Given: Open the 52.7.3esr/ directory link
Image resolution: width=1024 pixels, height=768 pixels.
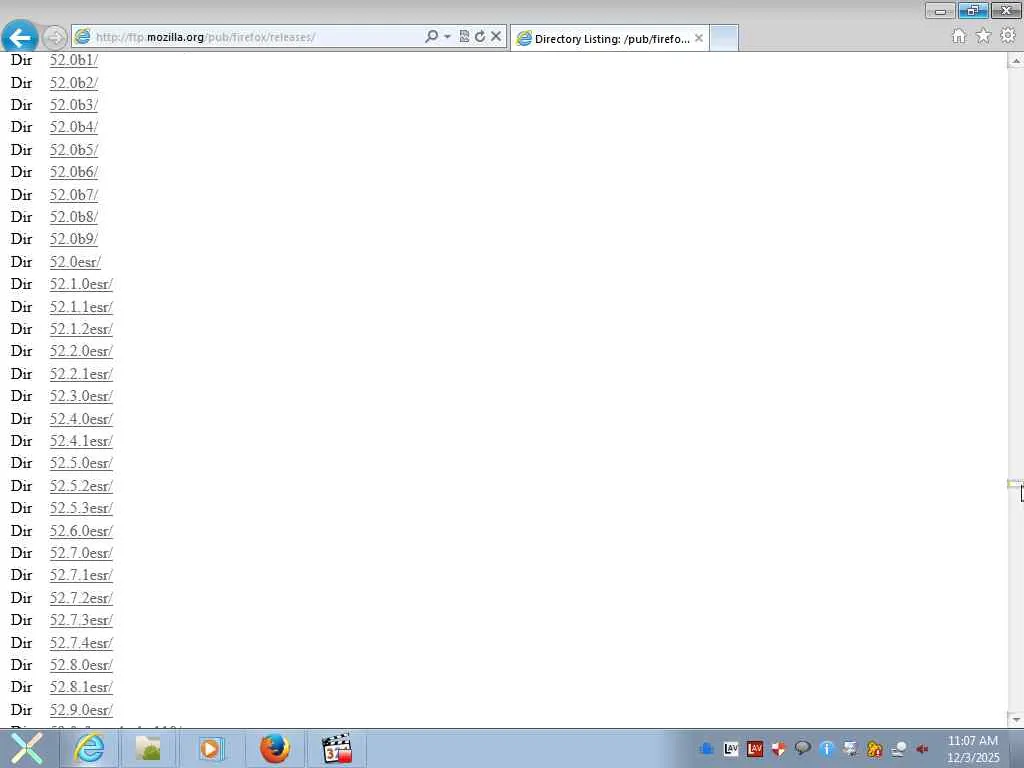Looking at the screenshot, I should 81,620.
